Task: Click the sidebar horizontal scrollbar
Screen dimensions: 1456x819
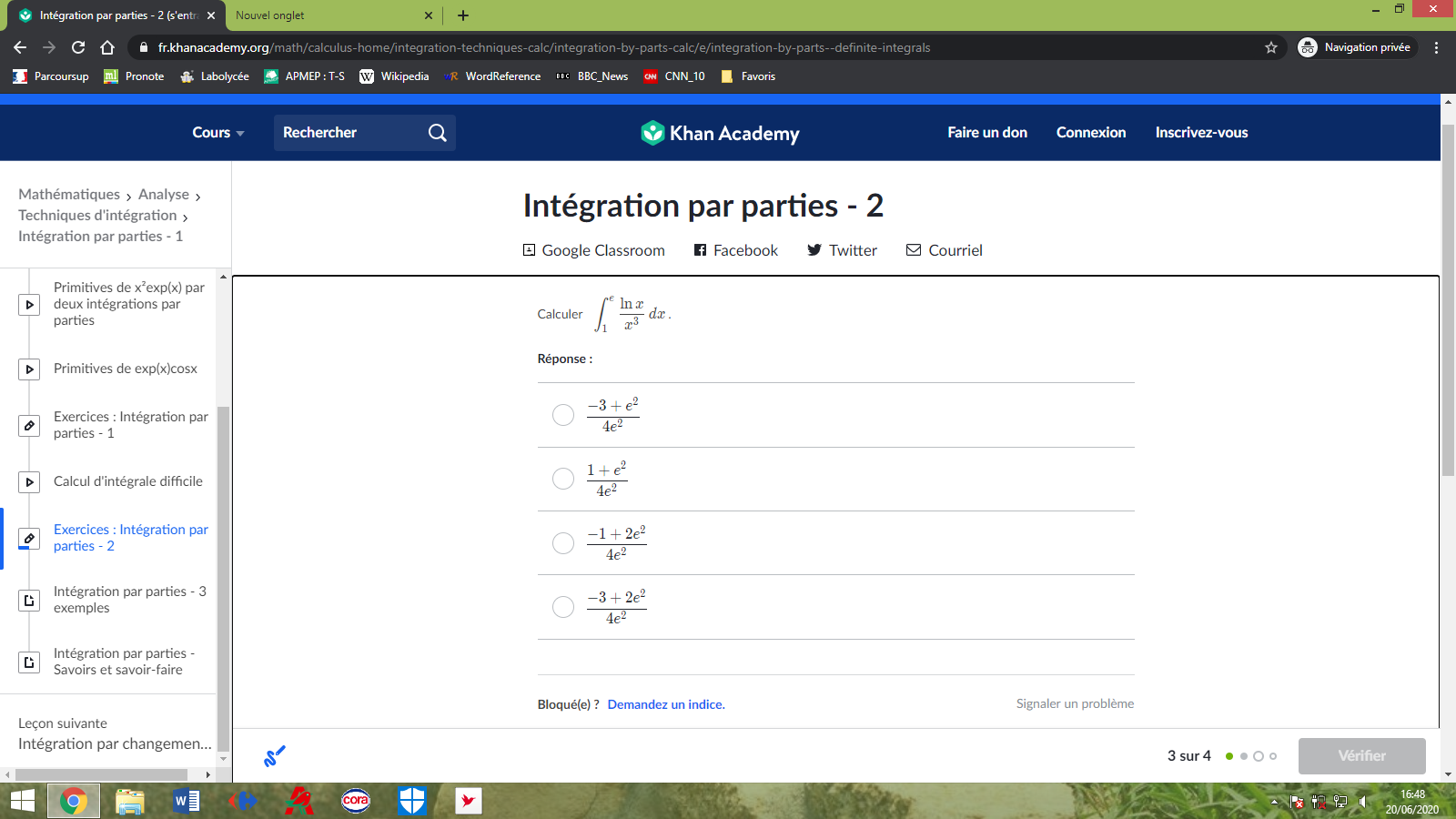Action: 100,774
